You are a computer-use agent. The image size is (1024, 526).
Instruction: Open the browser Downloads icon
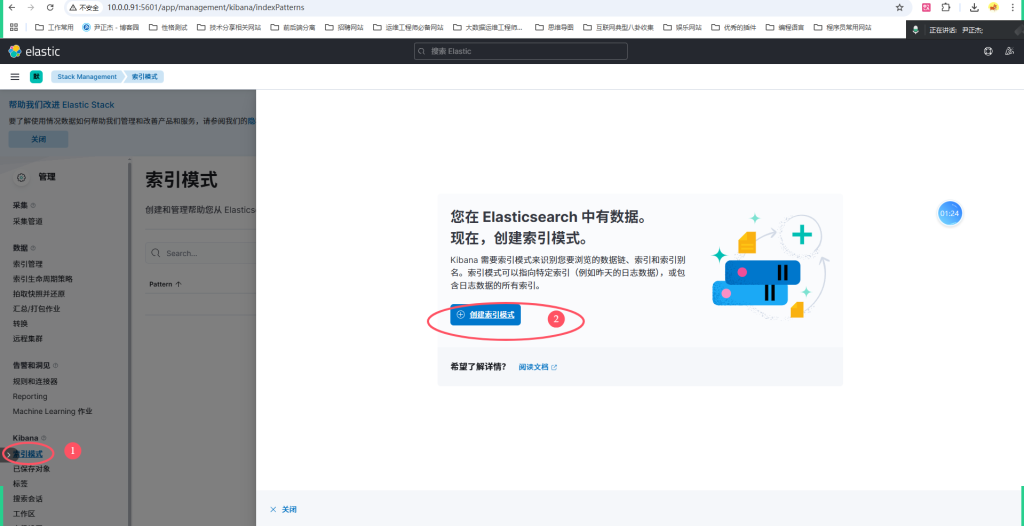974,7
